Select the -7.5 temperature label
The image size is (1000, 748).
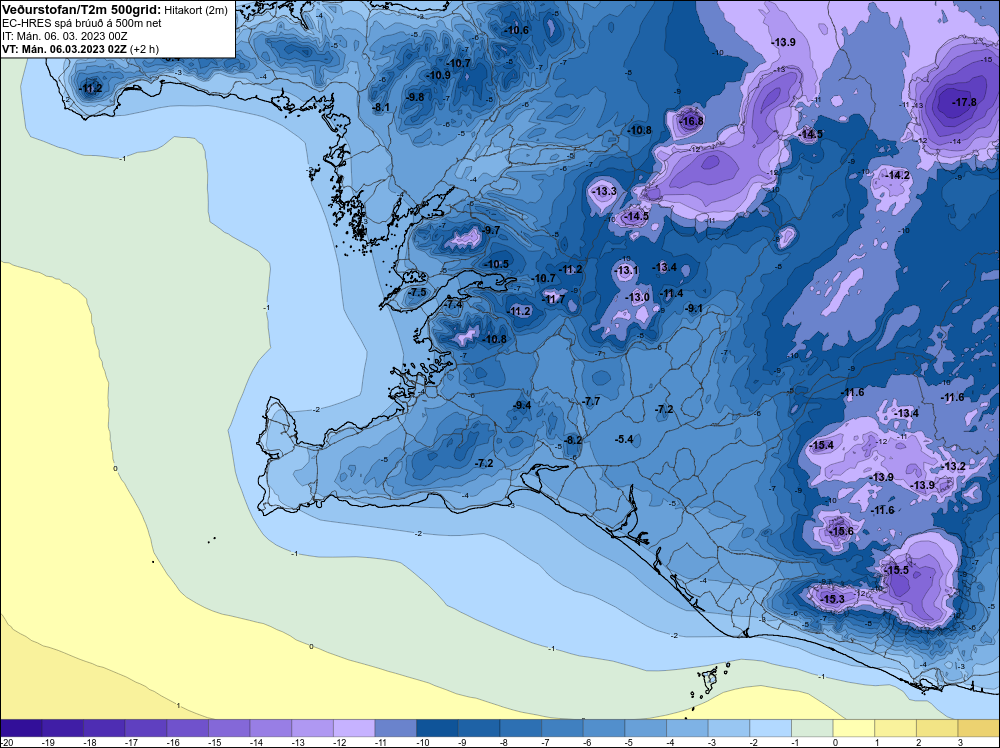click(x=417, y=292)
